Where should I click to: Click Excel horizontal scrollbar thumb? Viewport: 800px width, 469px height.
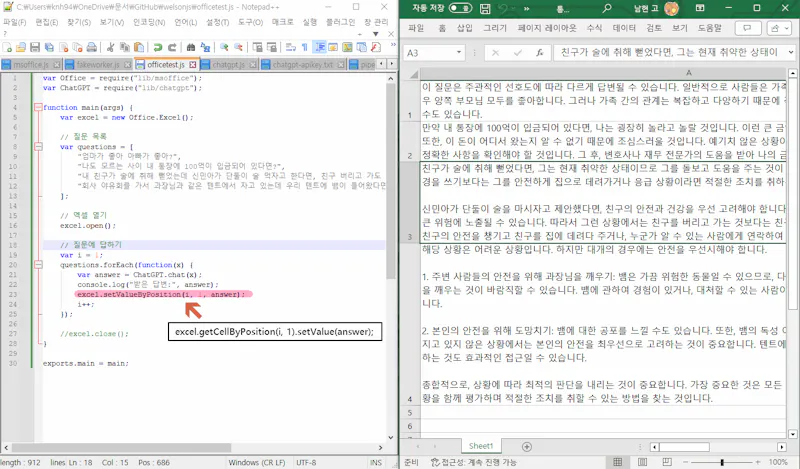(684, 447)
